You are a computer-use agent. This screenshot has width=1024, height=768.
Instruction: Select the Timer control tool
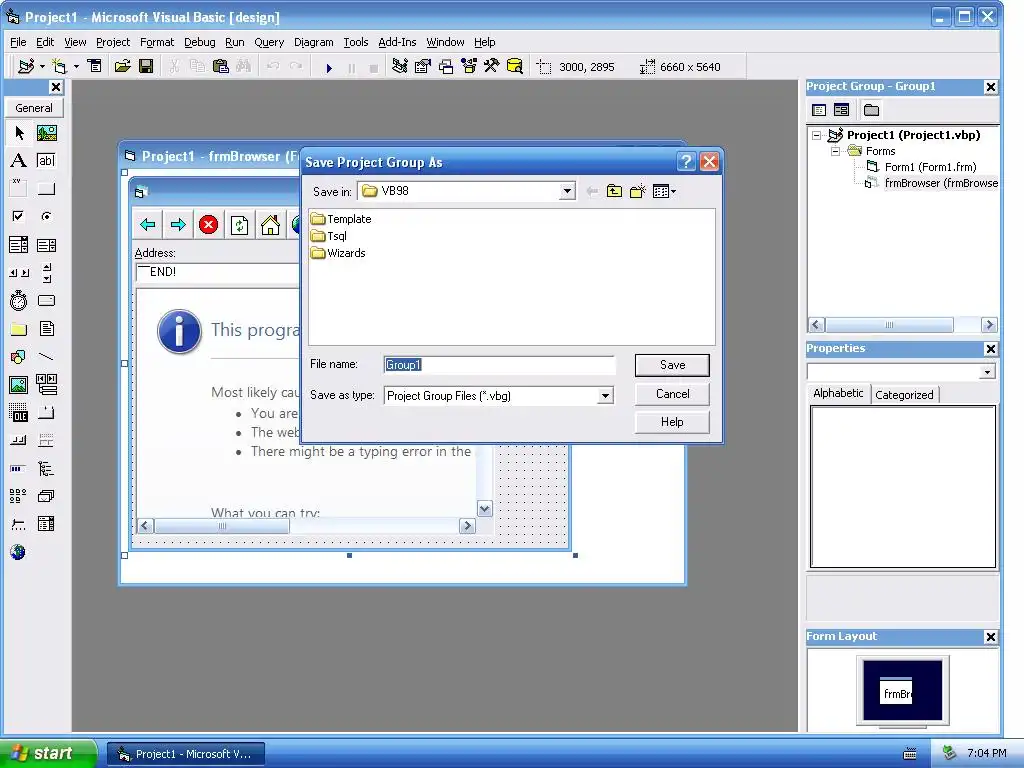(19, 300)
